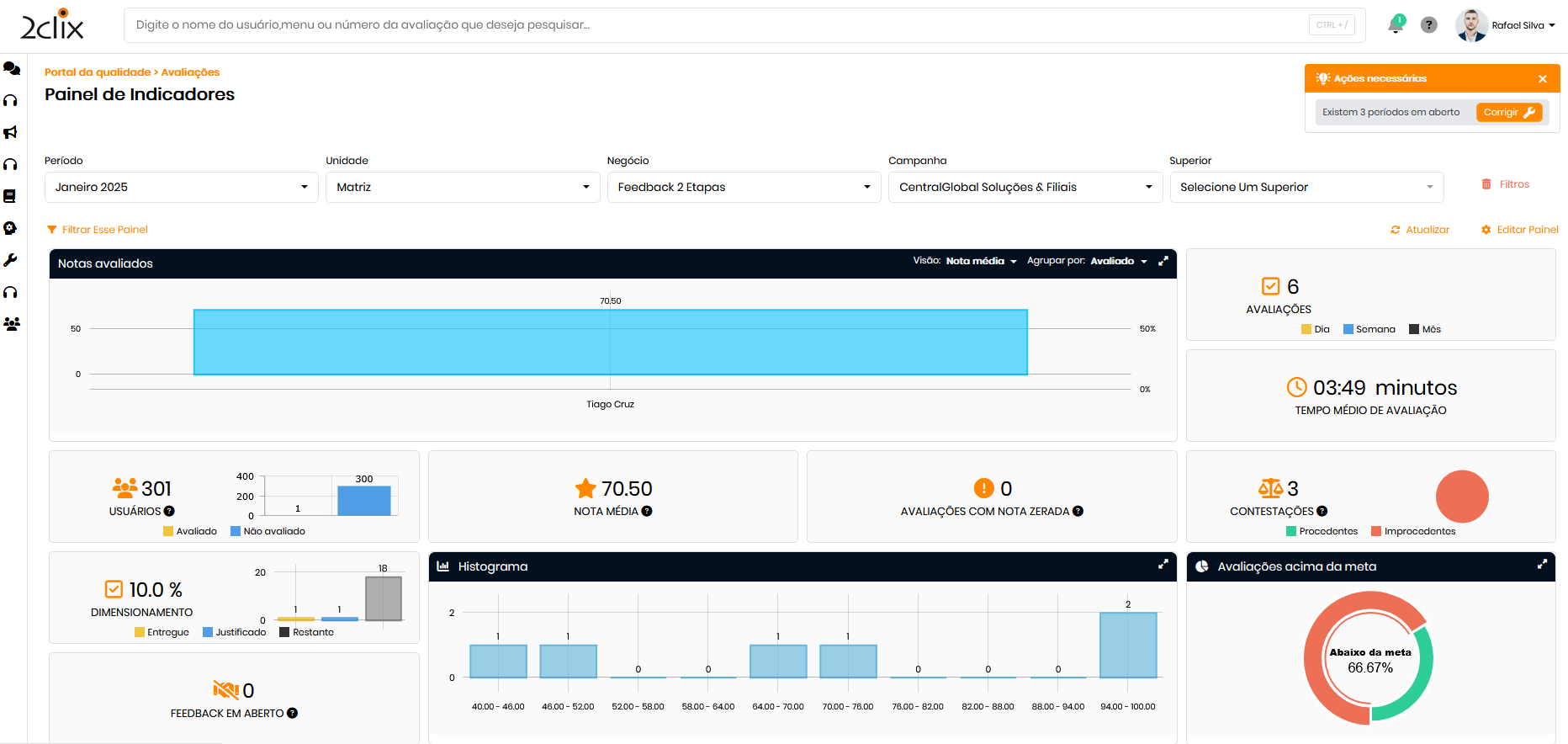Open the Período dropdown showing Janeiro 2025
The image size is (1568, 744).
coord(181,187)
